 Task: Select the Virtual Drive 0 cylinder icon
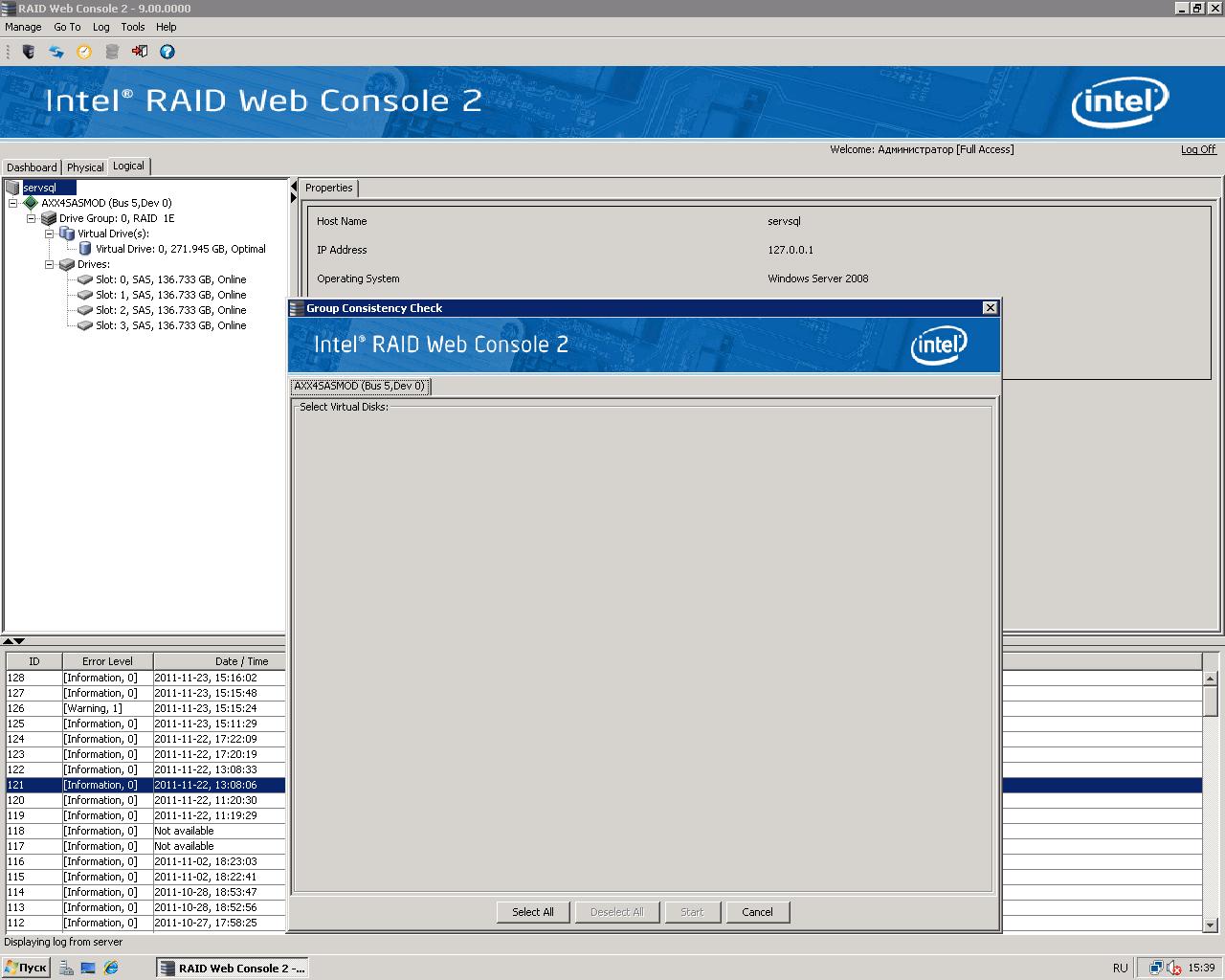pyautogui.click(x=85, y=249)
